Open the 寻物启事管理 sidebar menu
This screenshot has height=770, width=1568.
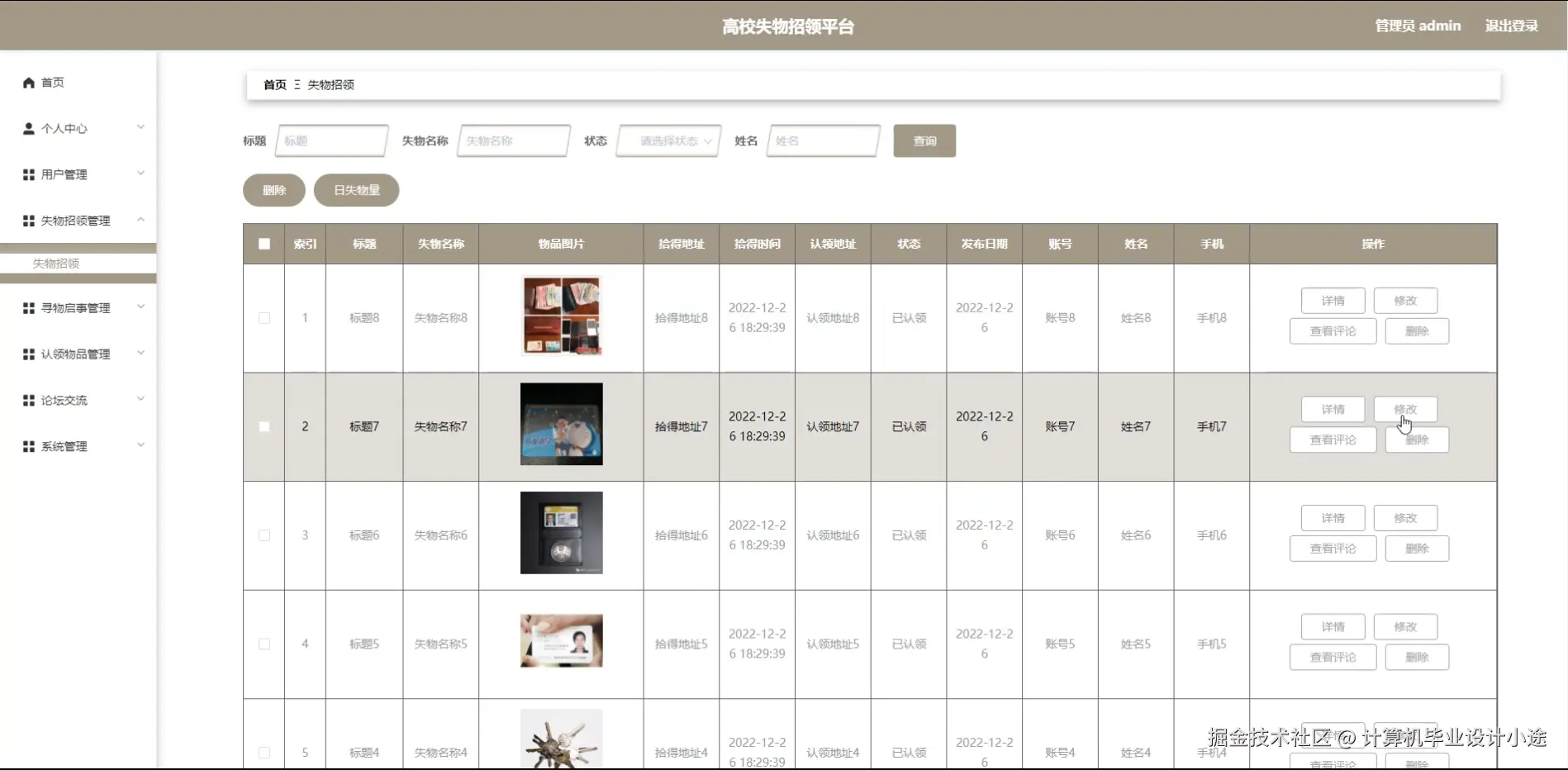78,308
